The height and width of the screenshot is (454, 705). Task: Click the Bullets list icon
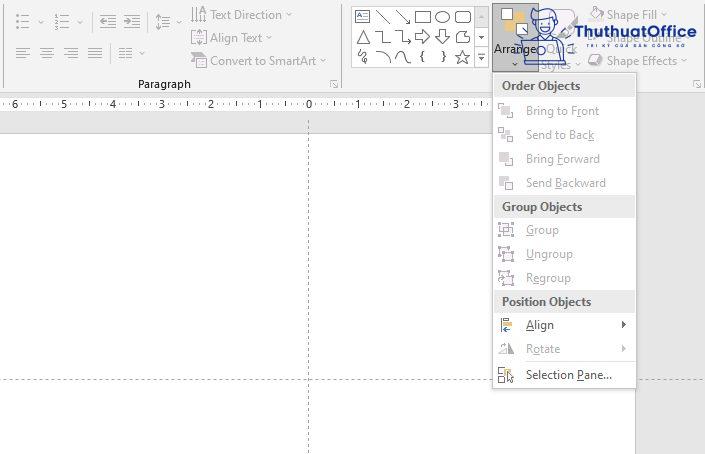coord(22,22)
